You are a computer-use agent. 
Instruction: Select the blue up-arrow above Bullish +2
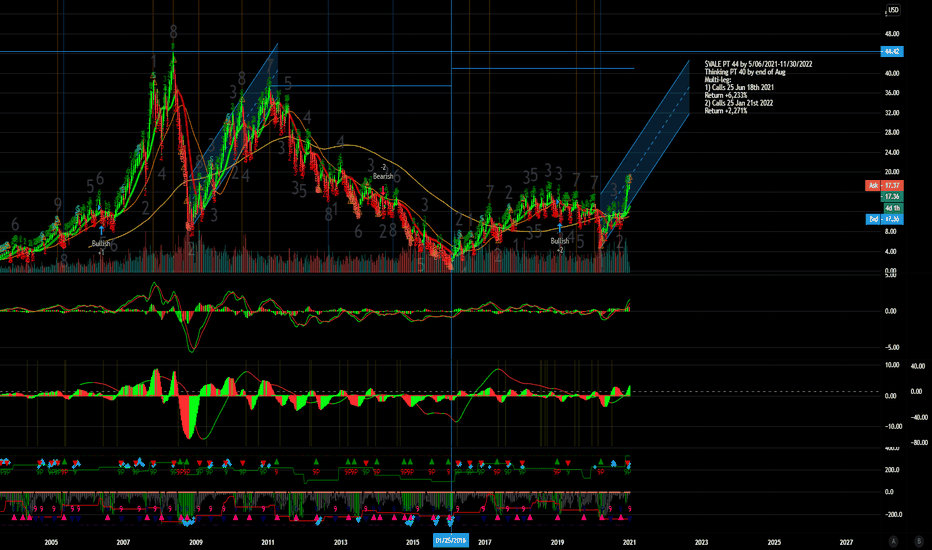pos(559,228)
